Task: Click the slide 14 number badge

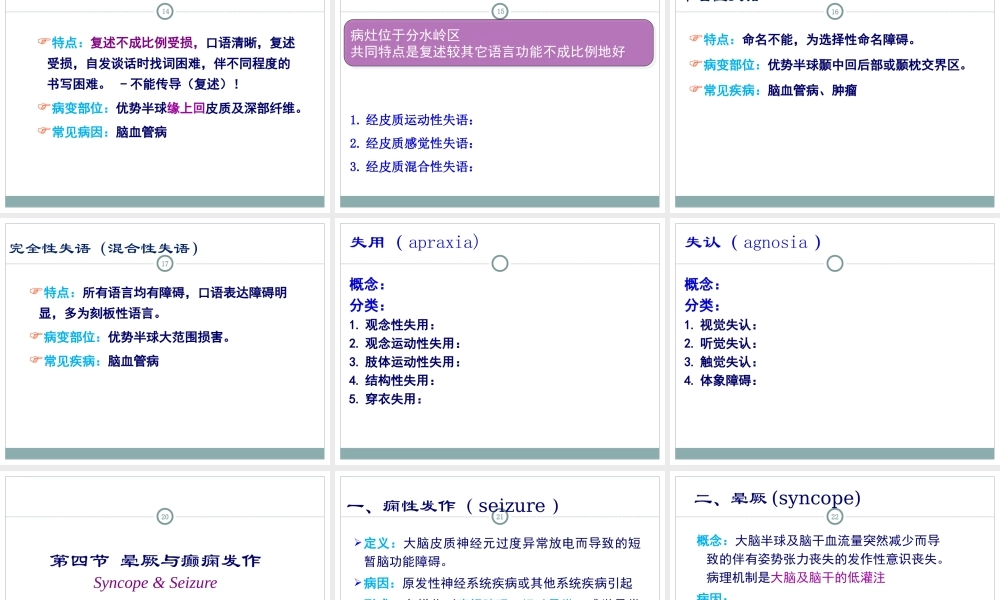Action: click(x=165, y=11)
